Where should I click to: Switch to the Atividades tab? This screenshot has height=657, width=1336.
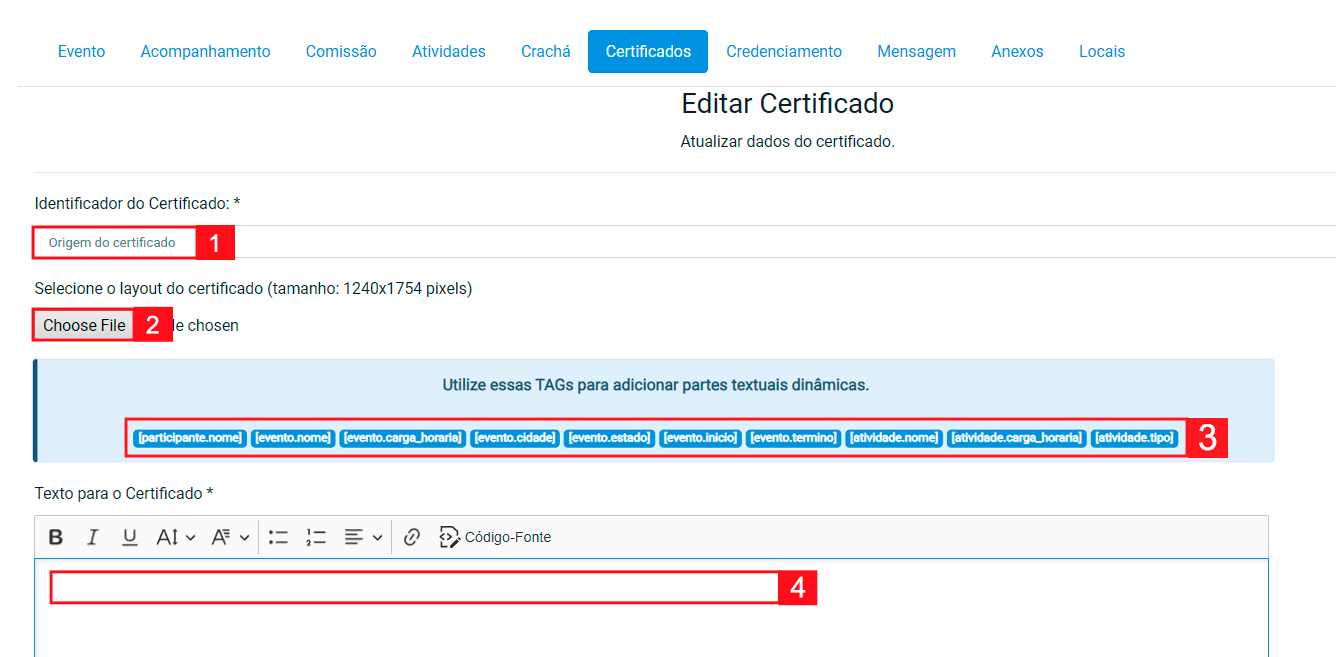448,51
